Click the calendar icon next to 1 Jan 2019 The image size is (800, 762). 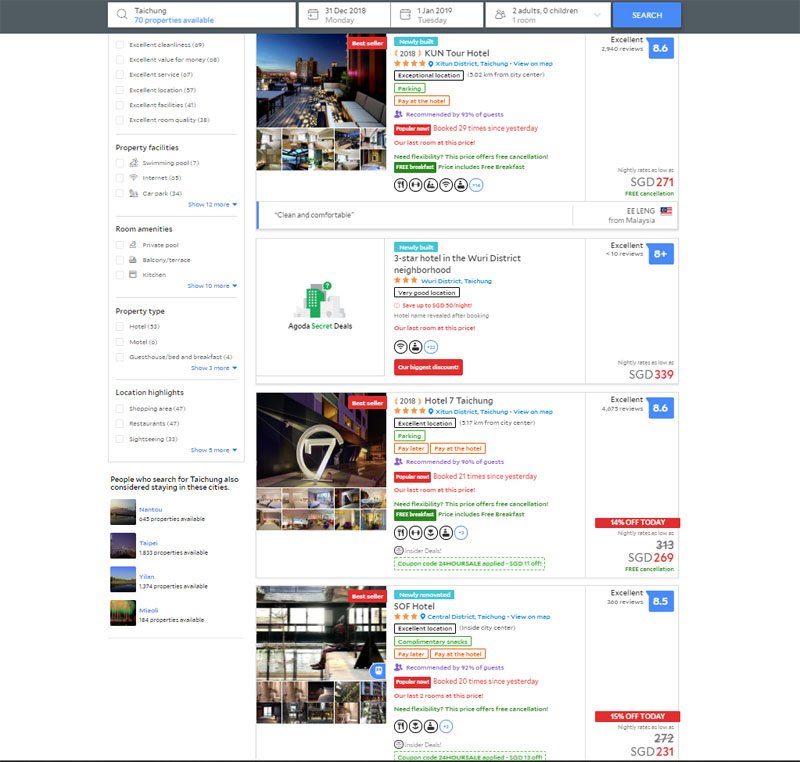click(x=405, y=15)
